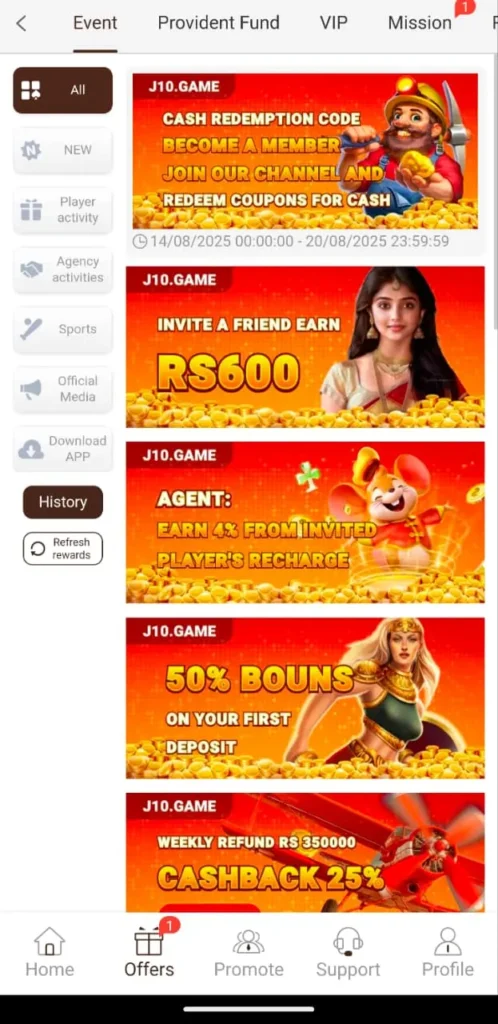This screenshot has width=498, height=1024.
Task: Select the All category button
Action: pyautogui.click(x=63, y=90)
